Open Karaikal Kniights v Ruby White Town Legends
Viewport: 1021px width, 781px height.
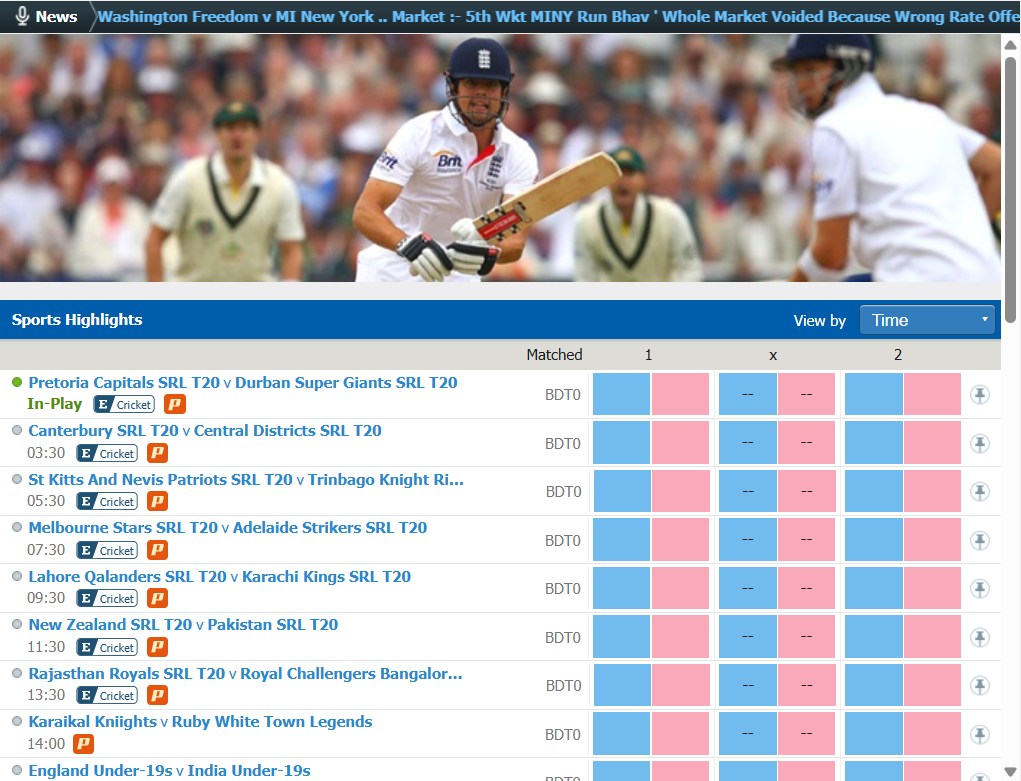200,722
